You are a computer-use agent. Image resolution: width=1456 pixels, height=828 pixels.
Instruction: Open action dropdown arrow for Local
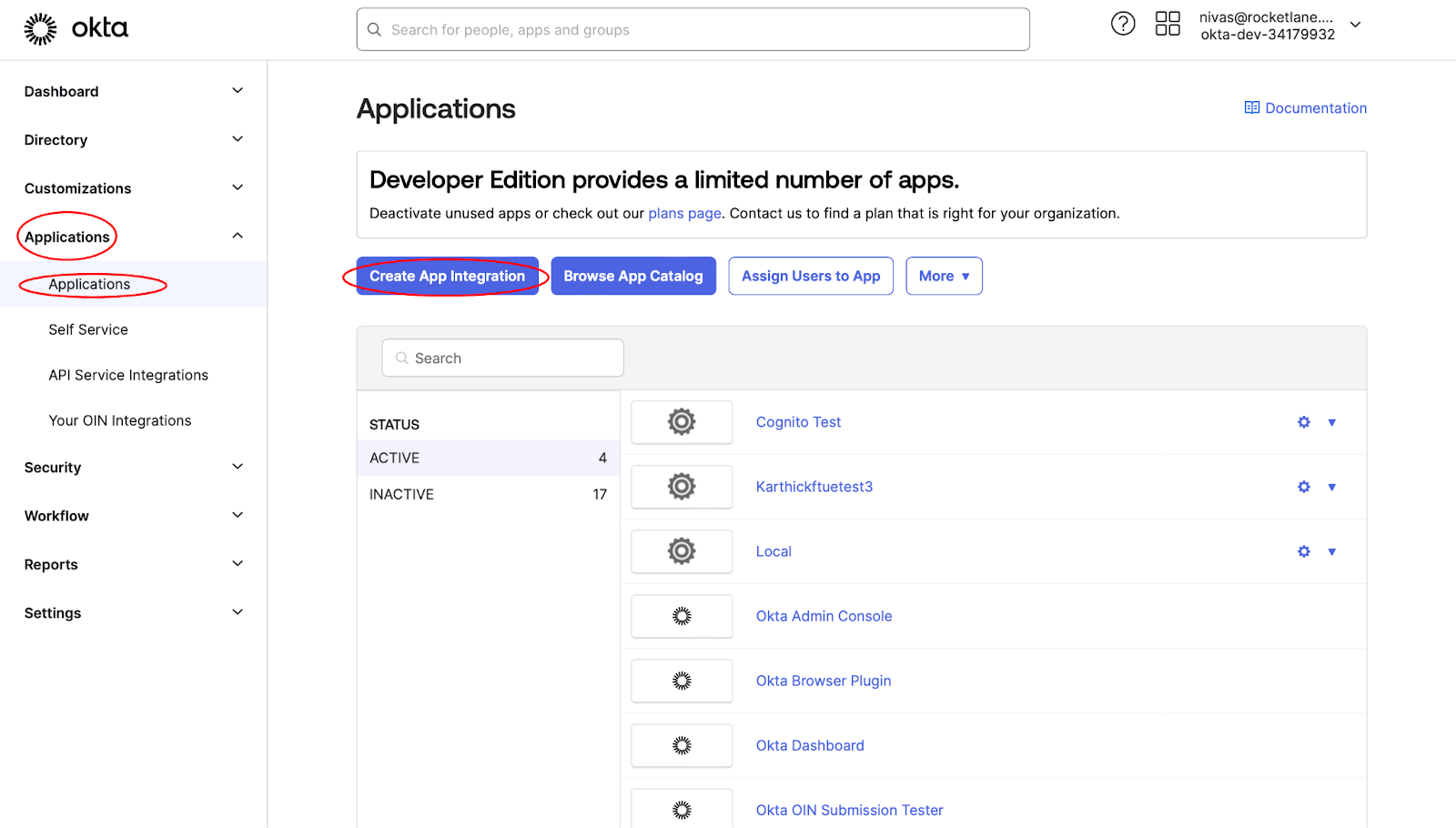click(1331, 551)
